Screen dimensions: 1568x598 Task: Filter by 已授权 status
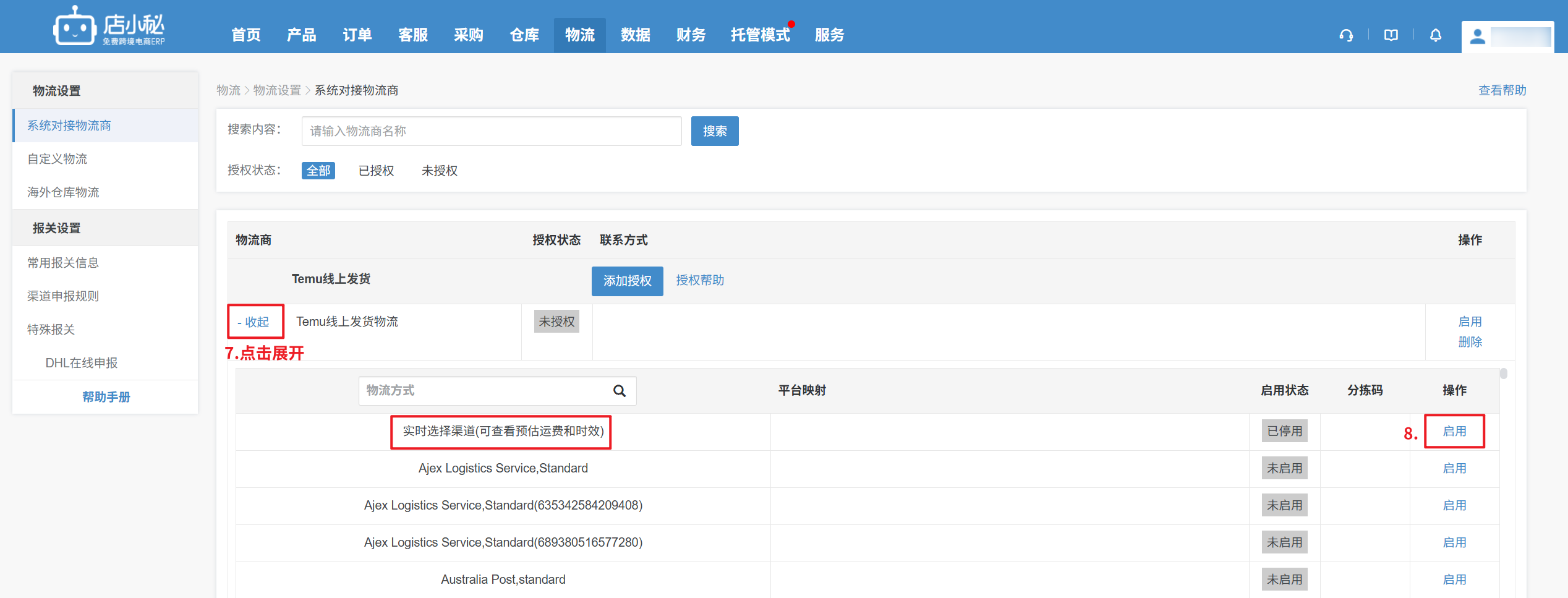(x=376, y=171)
